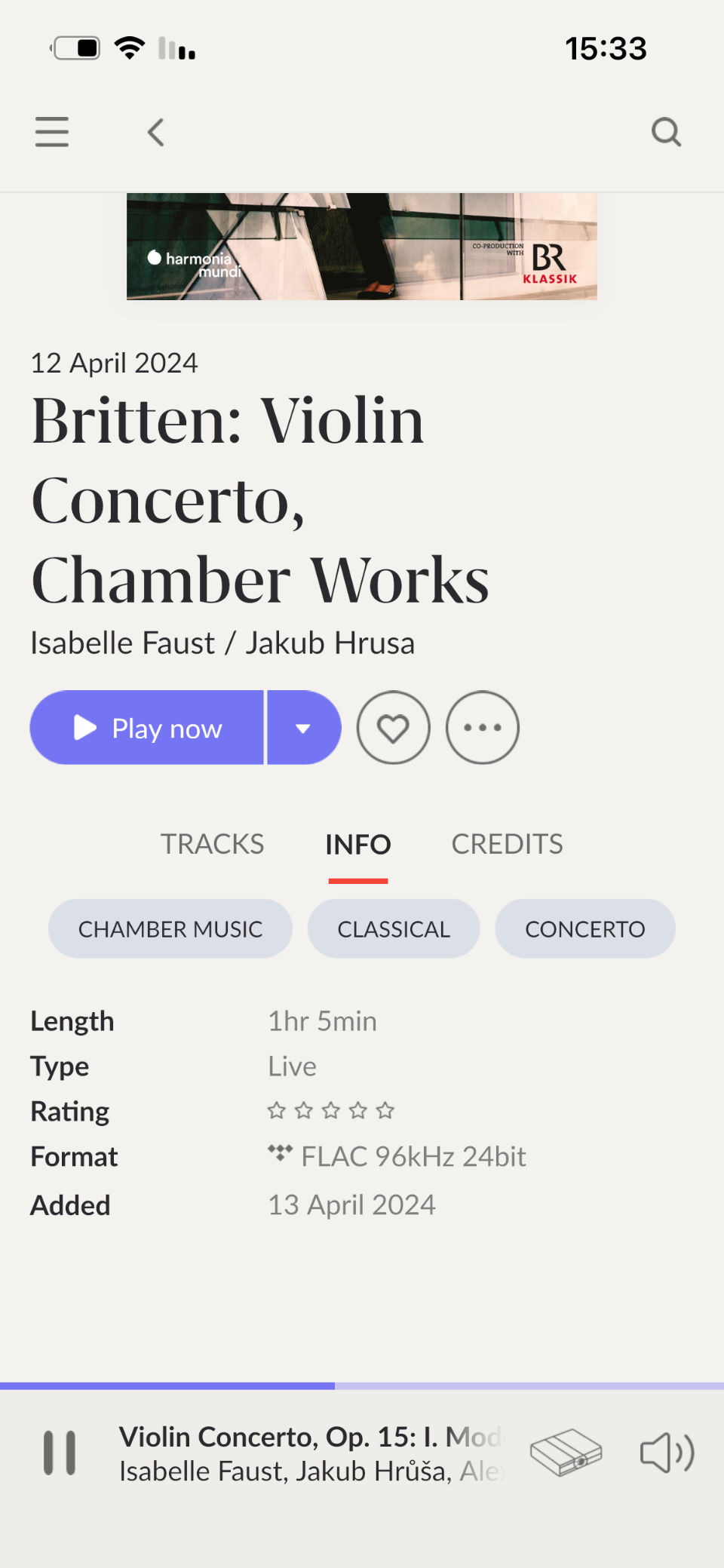Open search with the magnifier icon
The image size is (724, 1568).
pyautogui.click(x=666, y=132)
